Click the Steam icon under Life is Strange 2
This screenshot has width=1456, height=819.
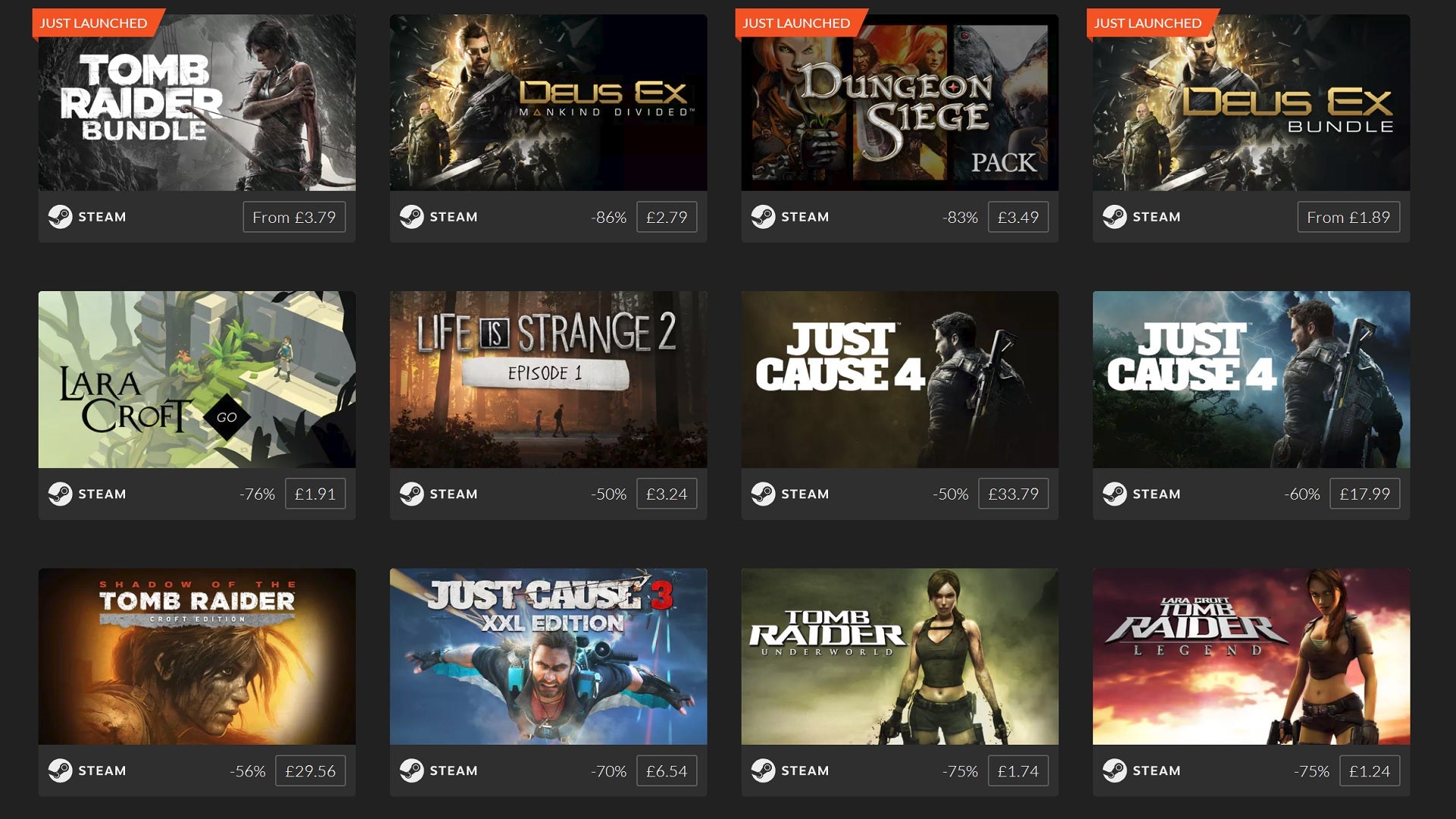[412, 494]
